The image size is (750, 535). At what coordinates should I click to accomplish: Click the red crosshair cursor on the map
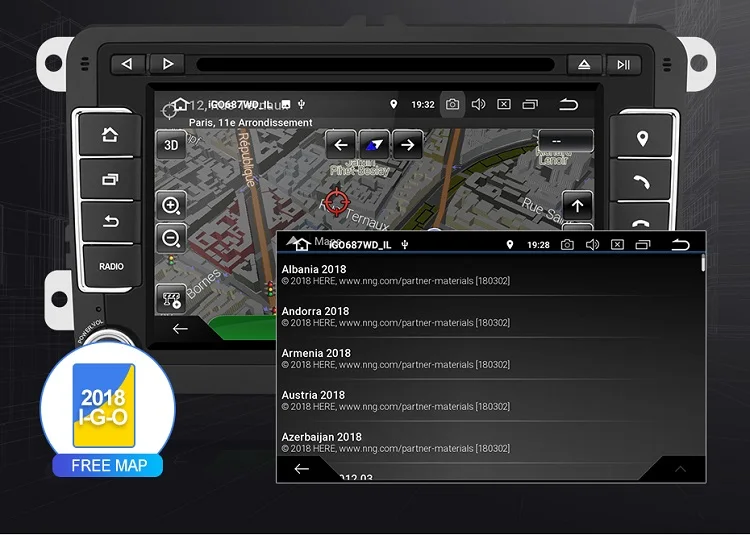point(337,202)
